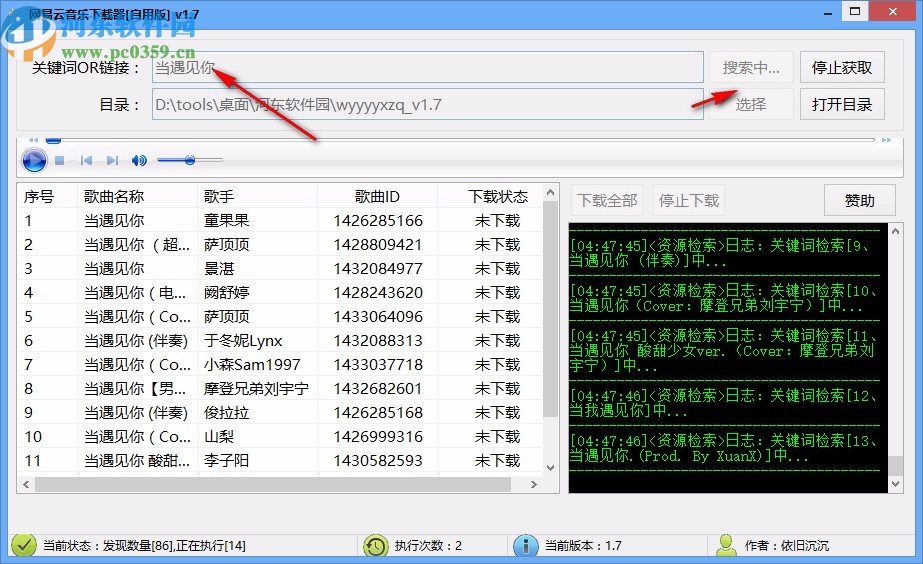Maximize the downloader window

coord(855,11)
